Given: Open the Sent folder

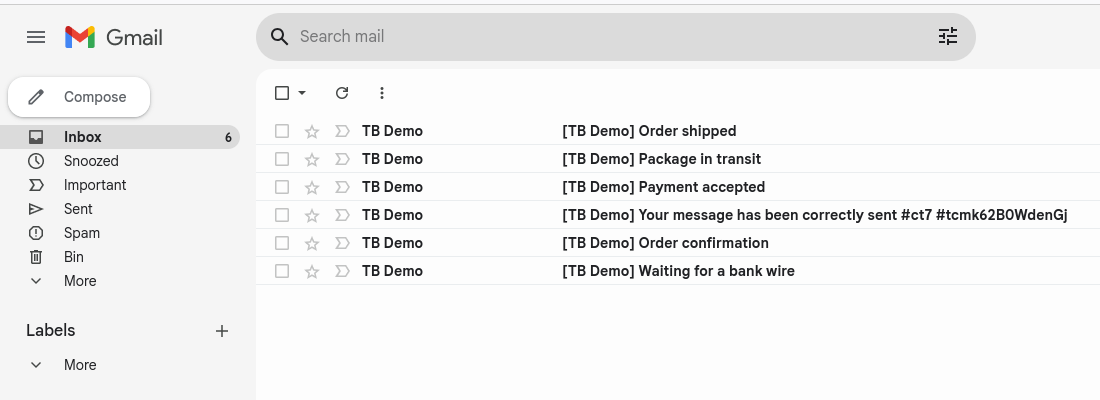Looking at the screenshot, I should 78,209.
